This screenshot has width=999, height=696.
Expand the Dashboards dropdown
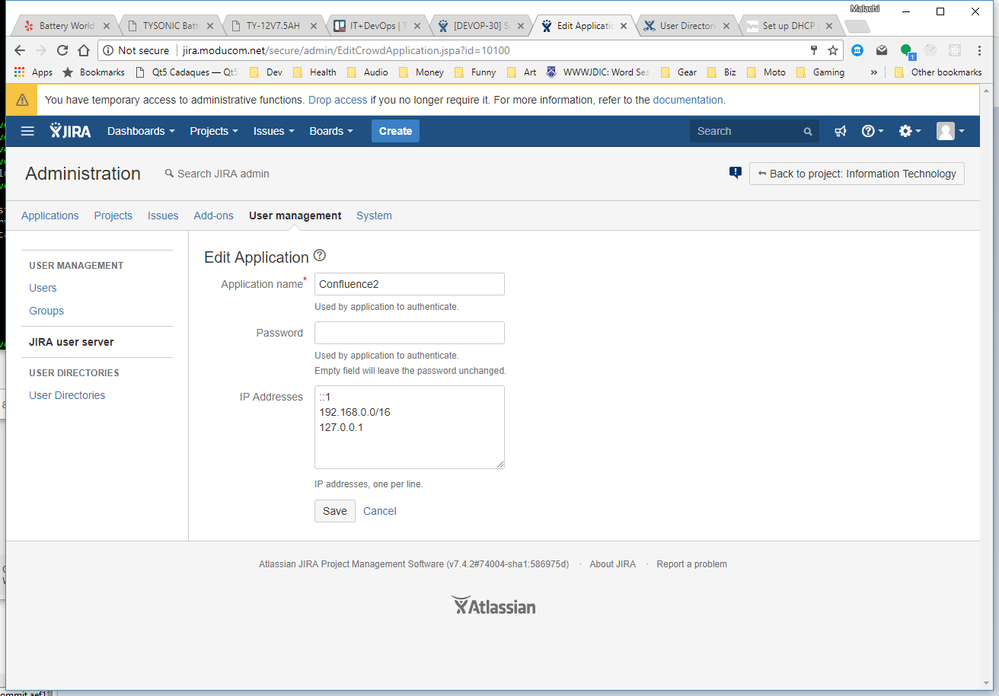tap(141, 131)
